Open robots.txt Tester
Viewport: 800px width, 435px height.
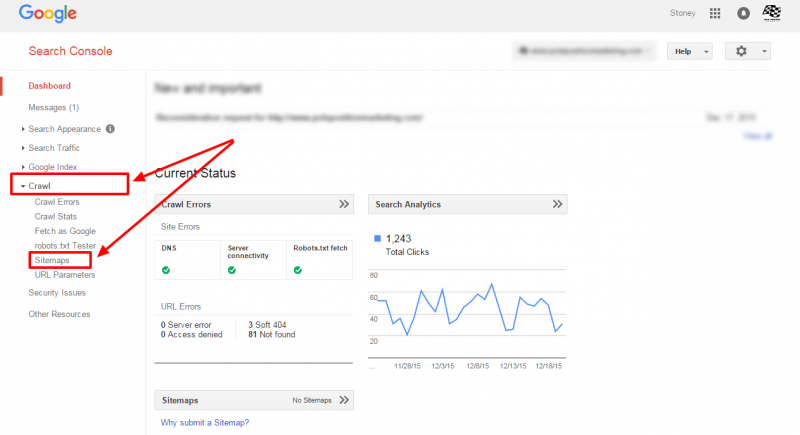65,246
